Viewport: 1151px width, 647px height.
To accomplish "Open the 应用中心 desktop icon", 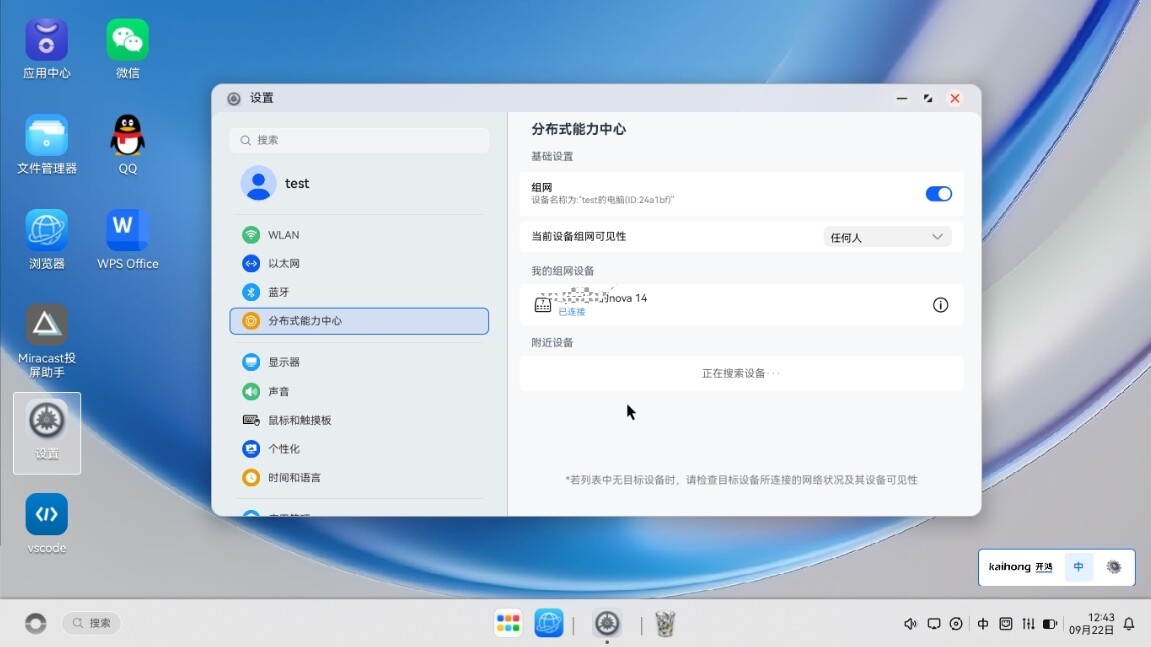I will [x=46, y=48].
